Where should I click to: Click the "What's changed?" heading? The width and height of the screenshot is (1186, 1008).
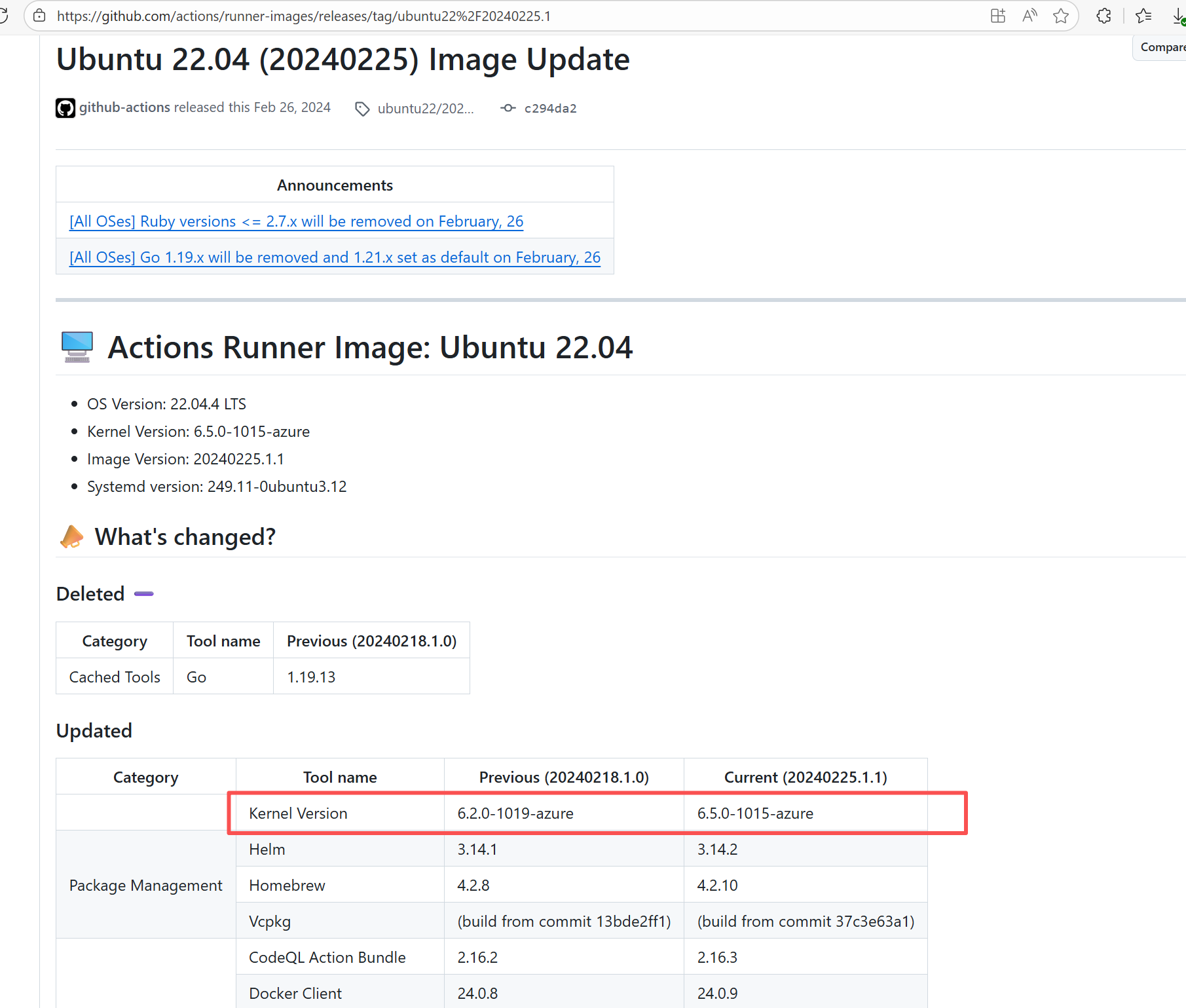(185, 537)
